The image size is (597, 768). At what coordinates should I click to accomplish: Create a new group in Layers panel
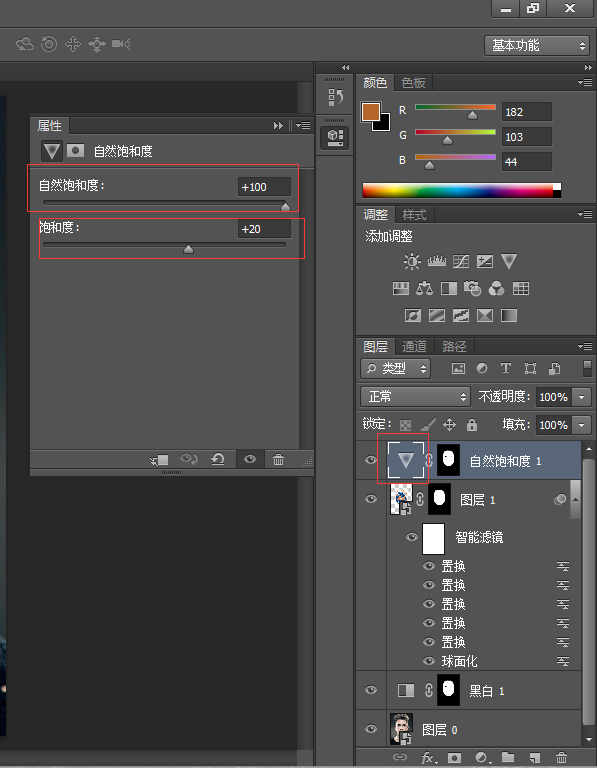tap(508, 757)
